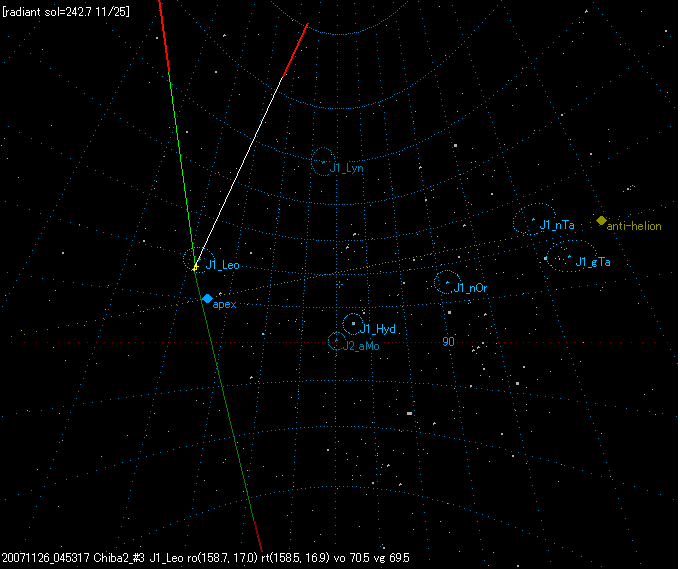680x569 pixels.
Task: Click the J1_nOr label text
Action: coord(471,288)
